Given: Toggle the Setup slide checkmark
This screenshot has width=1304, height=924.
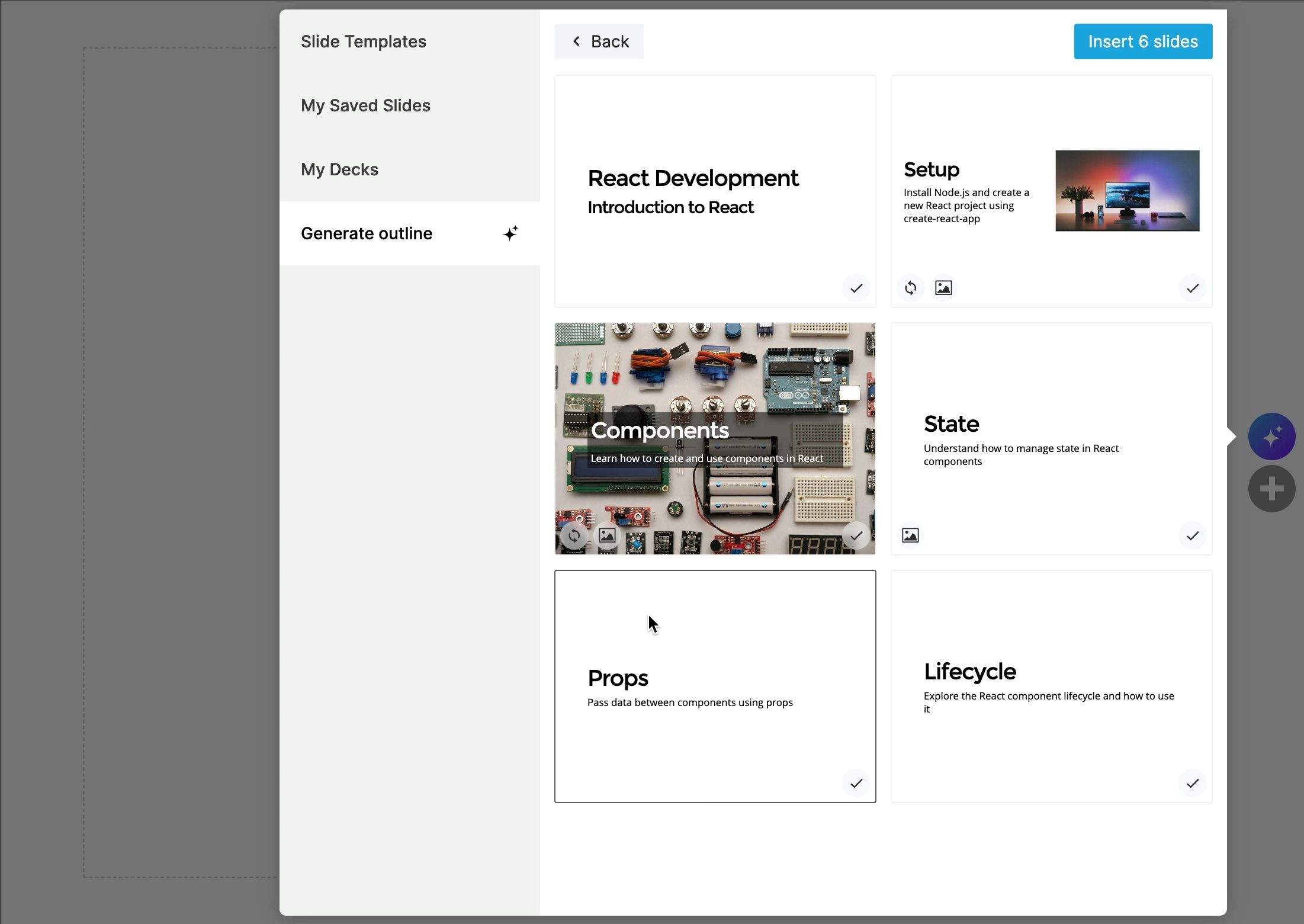Looking at the screenshot, I should tap(1192, 288).
